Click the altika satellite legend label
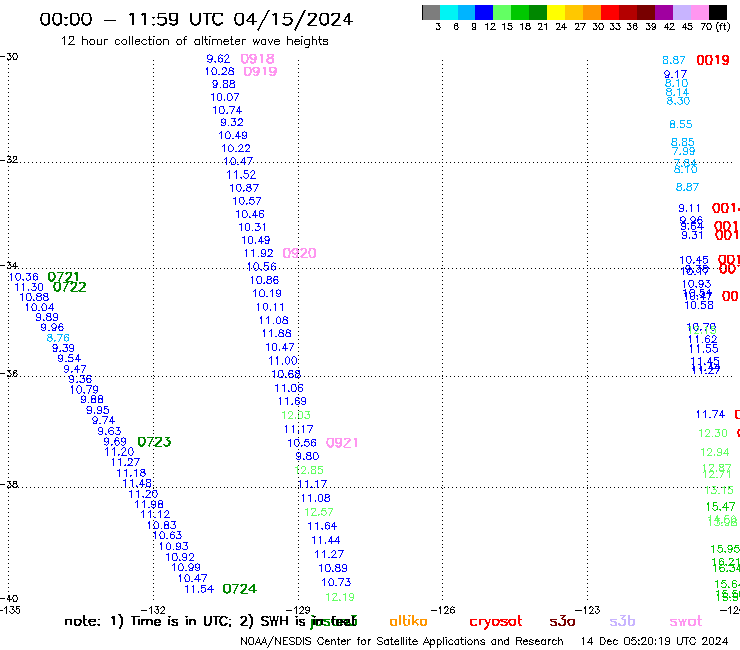This screenshot has height=650, width=740. pos(408,621)
